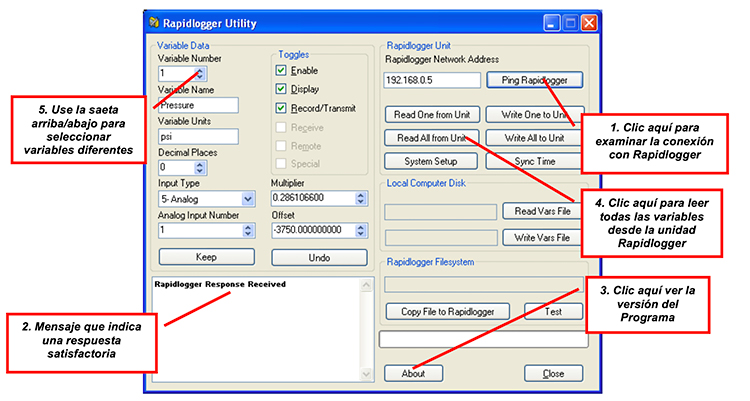Click 'Rapidlogger Response Received' message text
Viewport: 750px width, 401px height.
click(220, 284)
